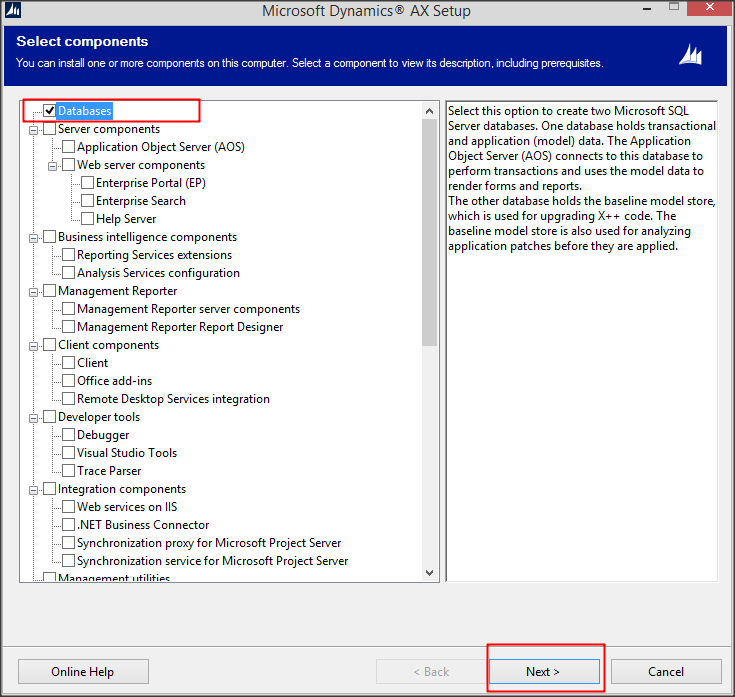The height and width of the screenshot is (697, 735).
Task: Check the Developer tools checkbox
Action: (x=49, y=417)
